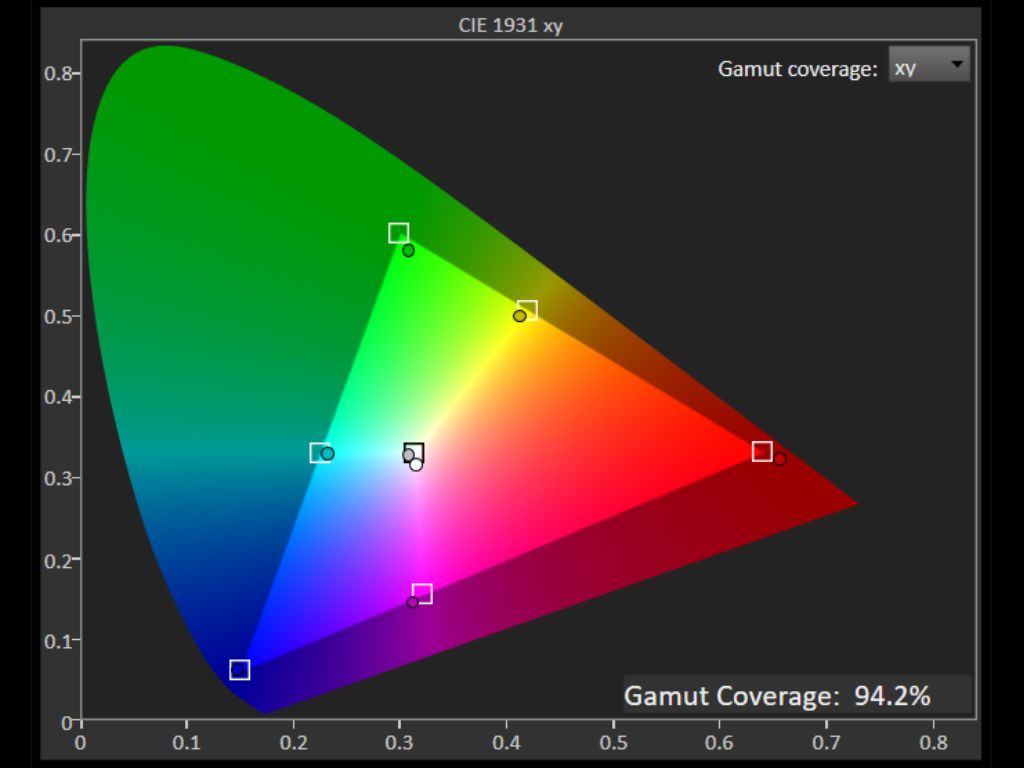Screen dimensions: 1024x768
Task: Click the 0.8 label on y-axis
Action: [x=58, y=74]
